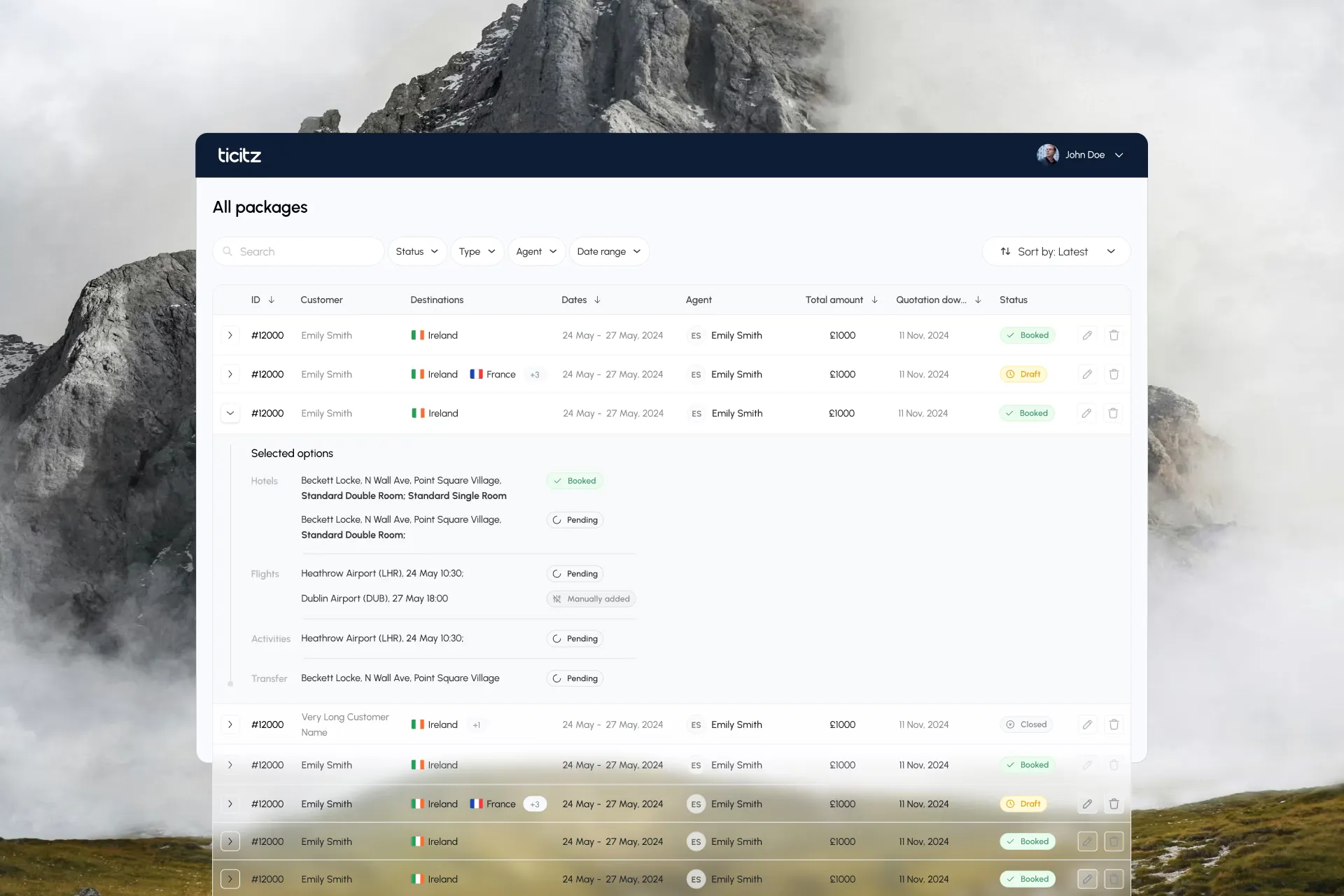This screenshot has height=896, width=1344.
Task: Click the Closed status badge
Action: [x=1026, y=724]
